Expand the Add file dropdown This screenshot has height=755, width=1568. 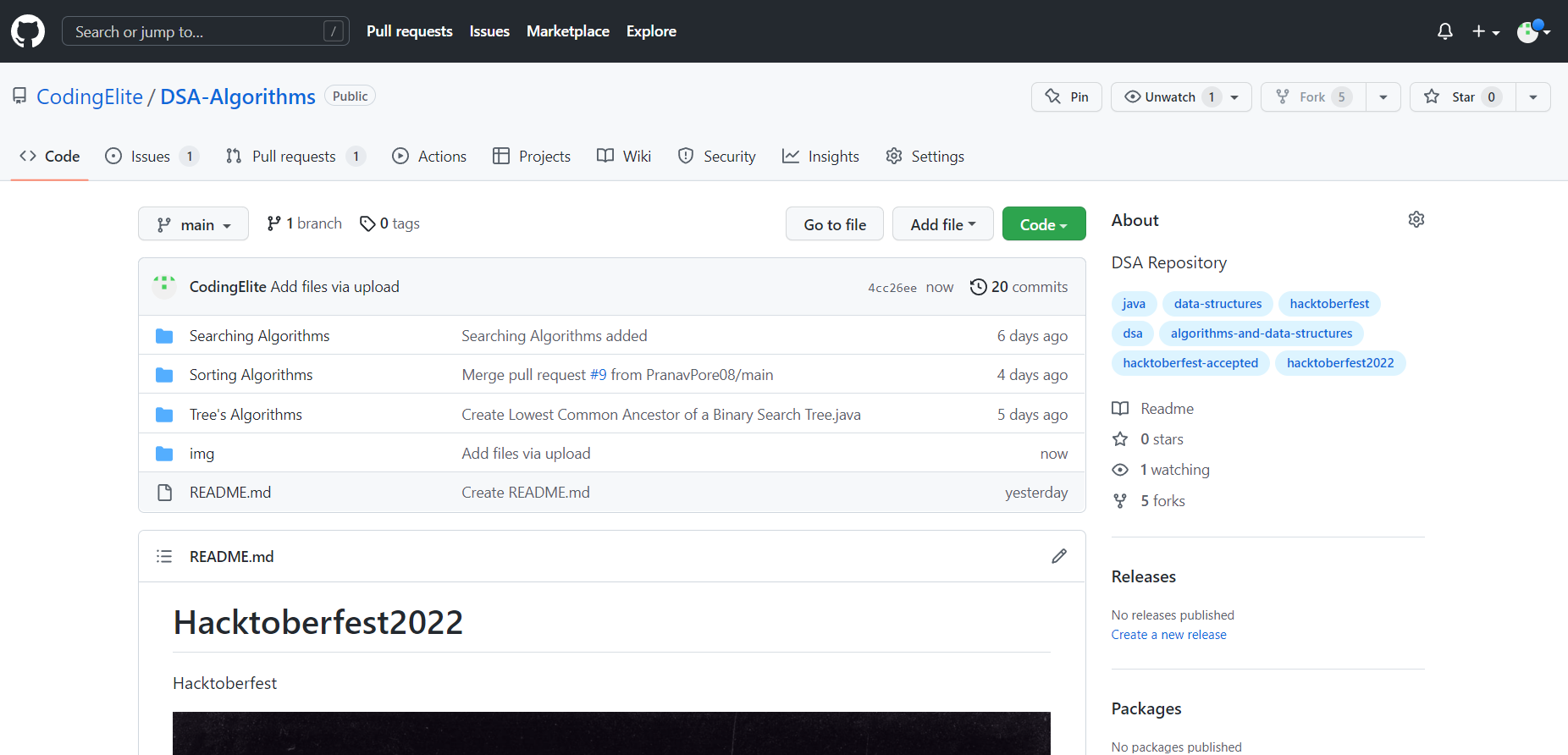click(x=943, y=224)
